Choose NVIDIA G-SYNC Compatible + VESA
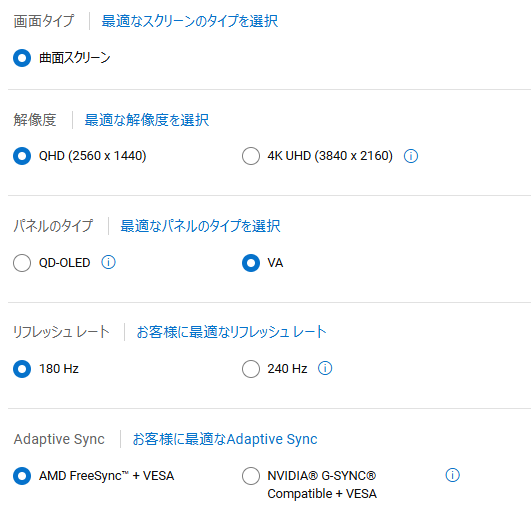 (x=251, y=476)
